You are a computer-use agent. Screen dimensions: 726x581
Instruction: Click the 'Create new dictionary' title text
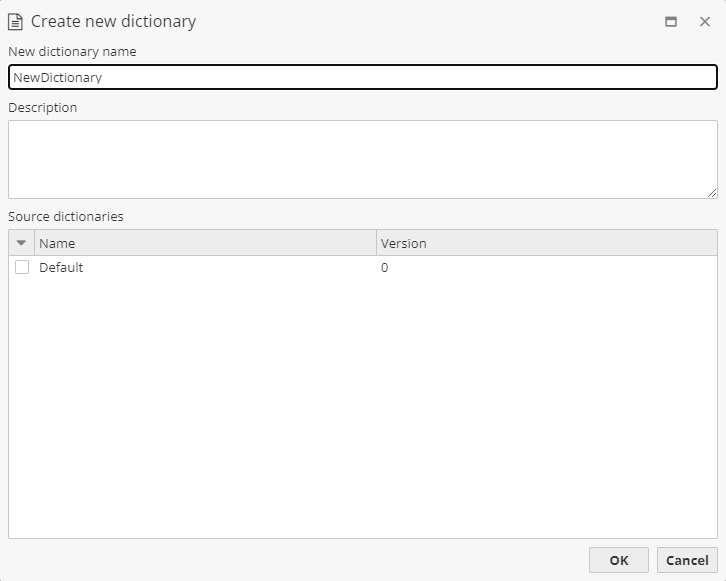113,21
